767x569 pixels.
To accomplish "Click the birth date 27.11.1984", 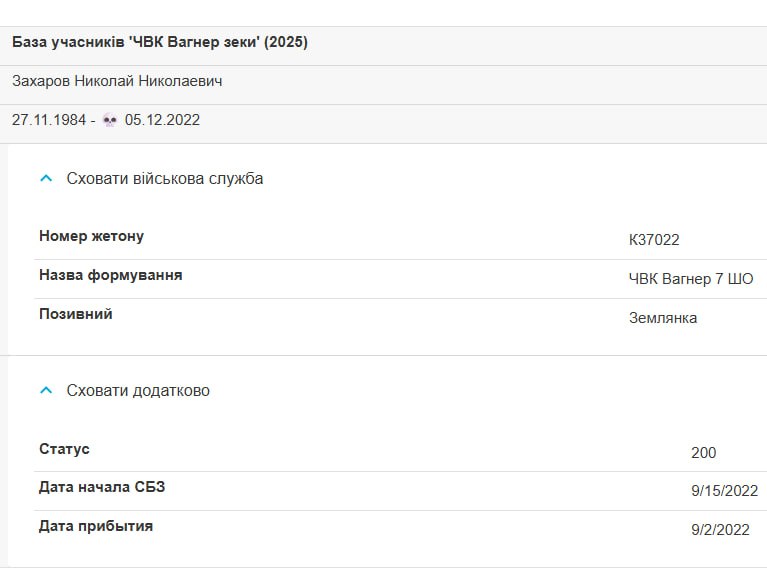I will tap(49, 120).
